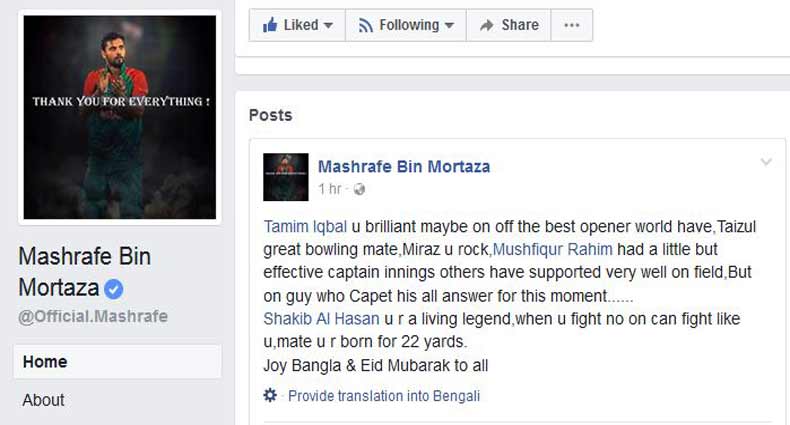Open the post options chevron menu
Image resolution: width=790 pixels, height=425 pixels.
coord(766,162)
